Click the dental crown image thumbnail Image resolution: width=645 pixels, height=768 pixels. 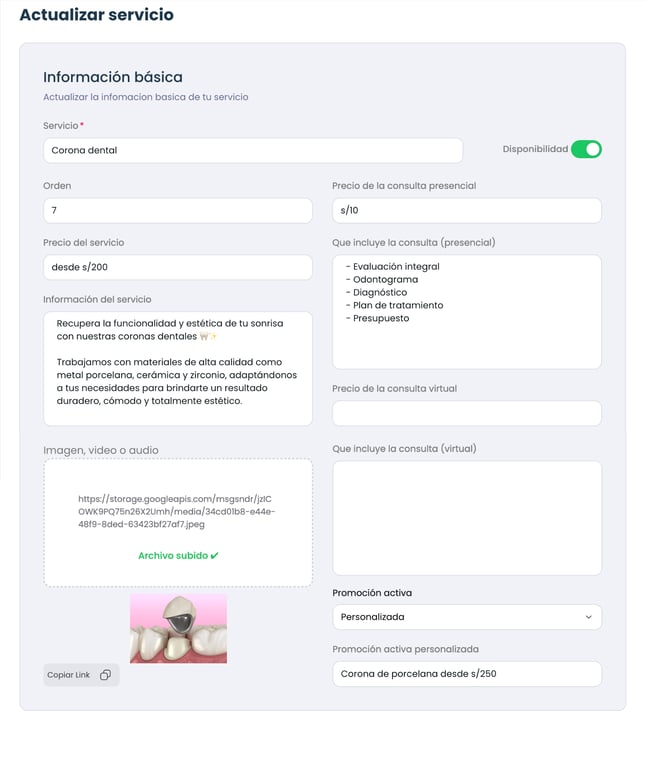178,628
